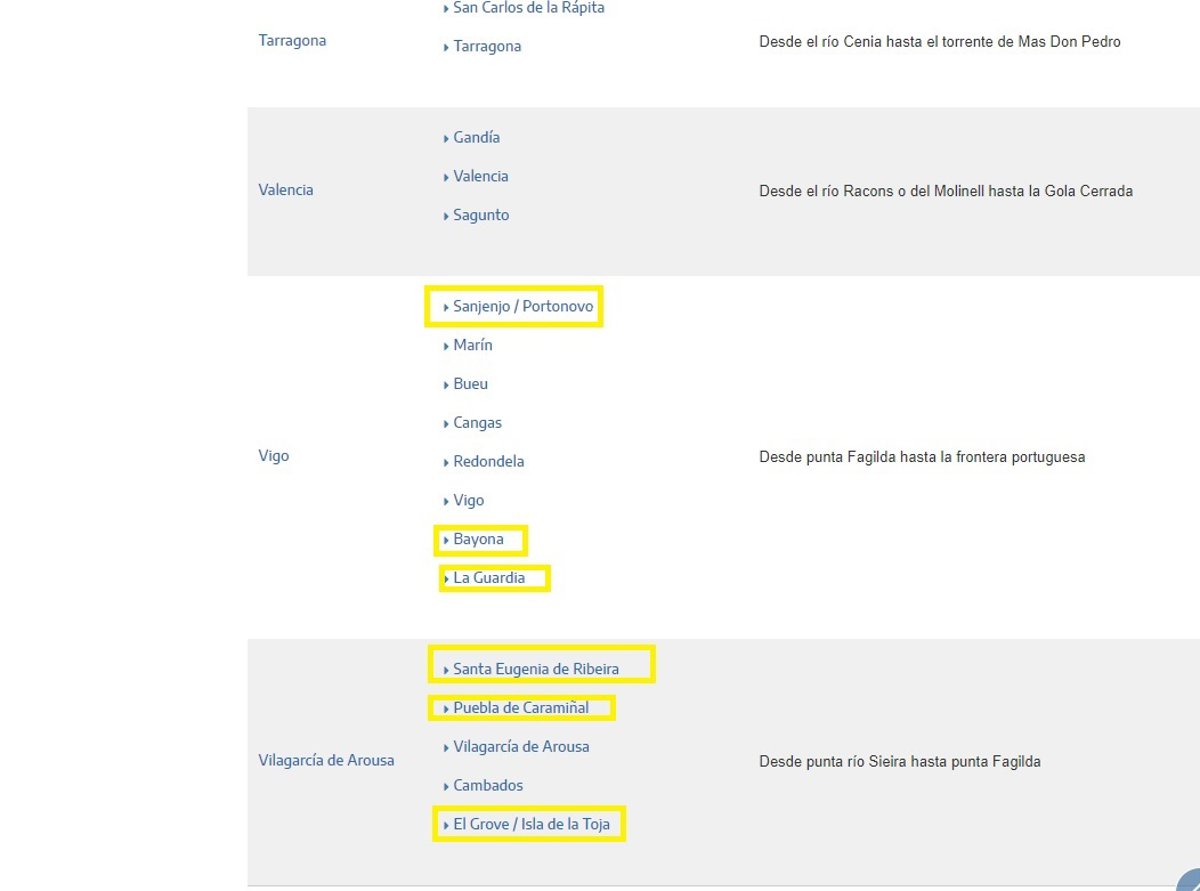This screenshot has width=1200, height=891.
Task: Open the Cangas port link
Action: 477,424
